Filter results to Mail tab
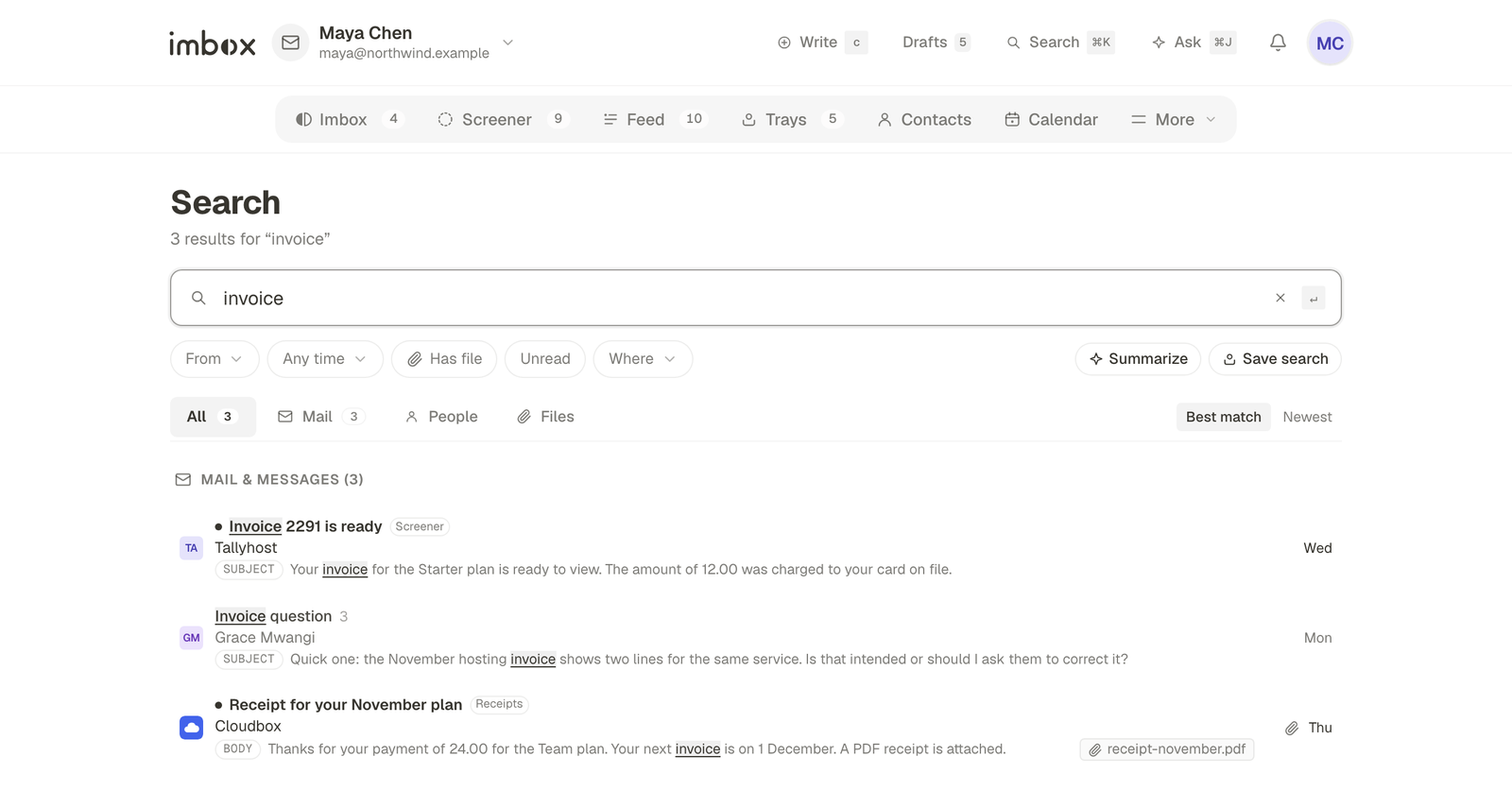 321,417
